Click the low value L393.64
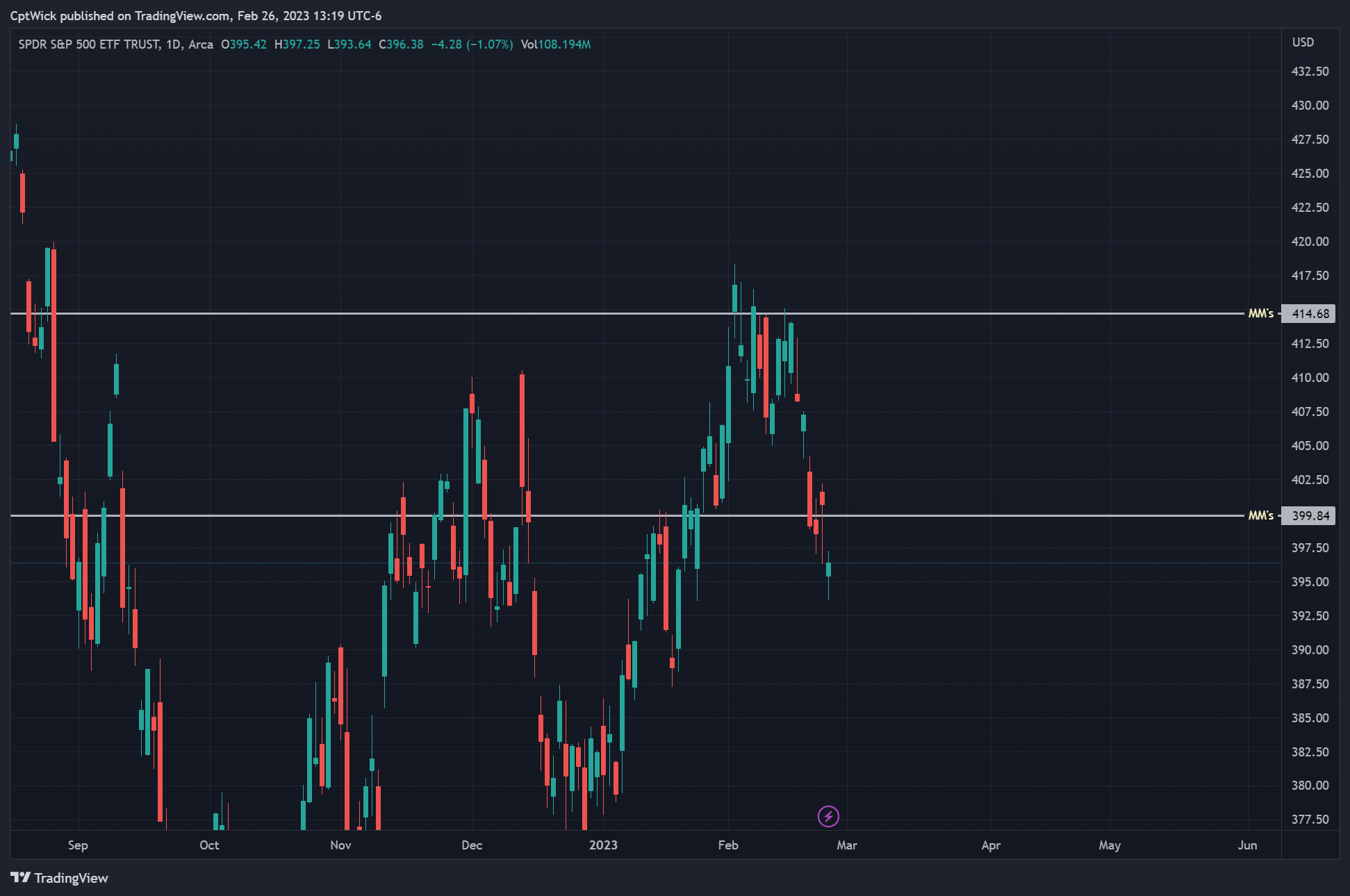The height and width of the screenshot is (896, 1350). point(349,44)
